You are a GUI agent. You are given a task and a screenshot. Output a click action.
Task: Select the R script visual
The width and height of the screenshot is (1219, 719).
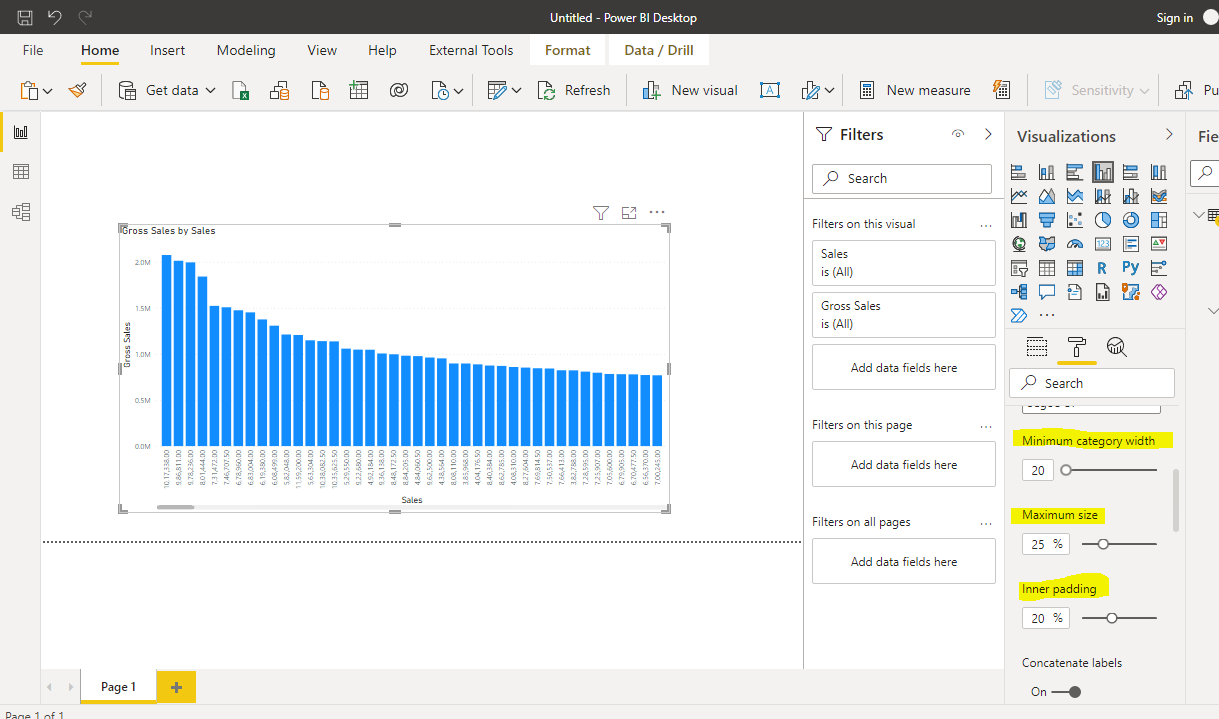(x=1102, y=267)
